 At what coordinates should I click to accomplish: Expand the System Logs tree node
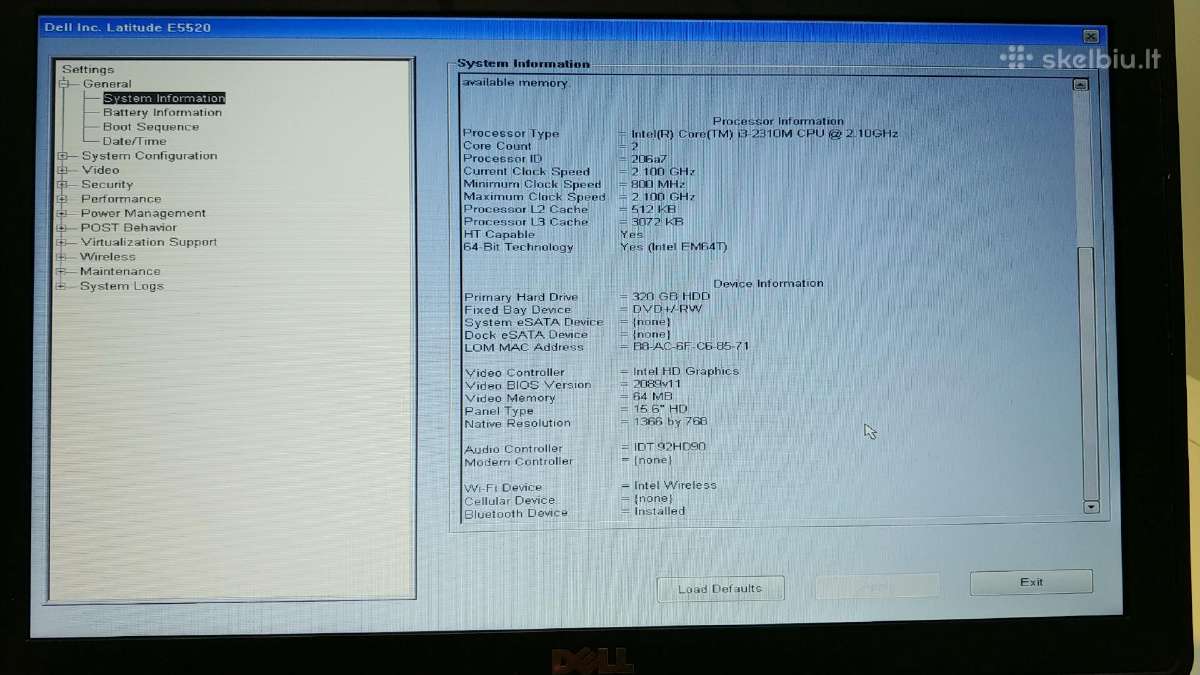tap(62, 286)
